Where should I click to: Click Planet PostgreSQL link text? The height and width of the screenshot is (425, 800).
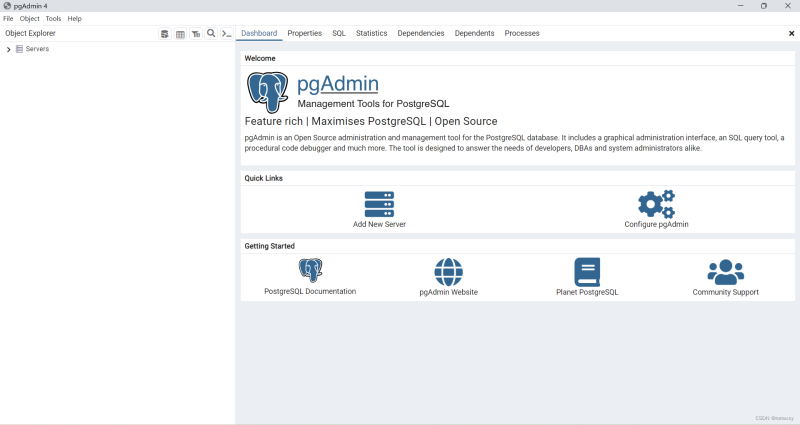[x=587, y=292]
